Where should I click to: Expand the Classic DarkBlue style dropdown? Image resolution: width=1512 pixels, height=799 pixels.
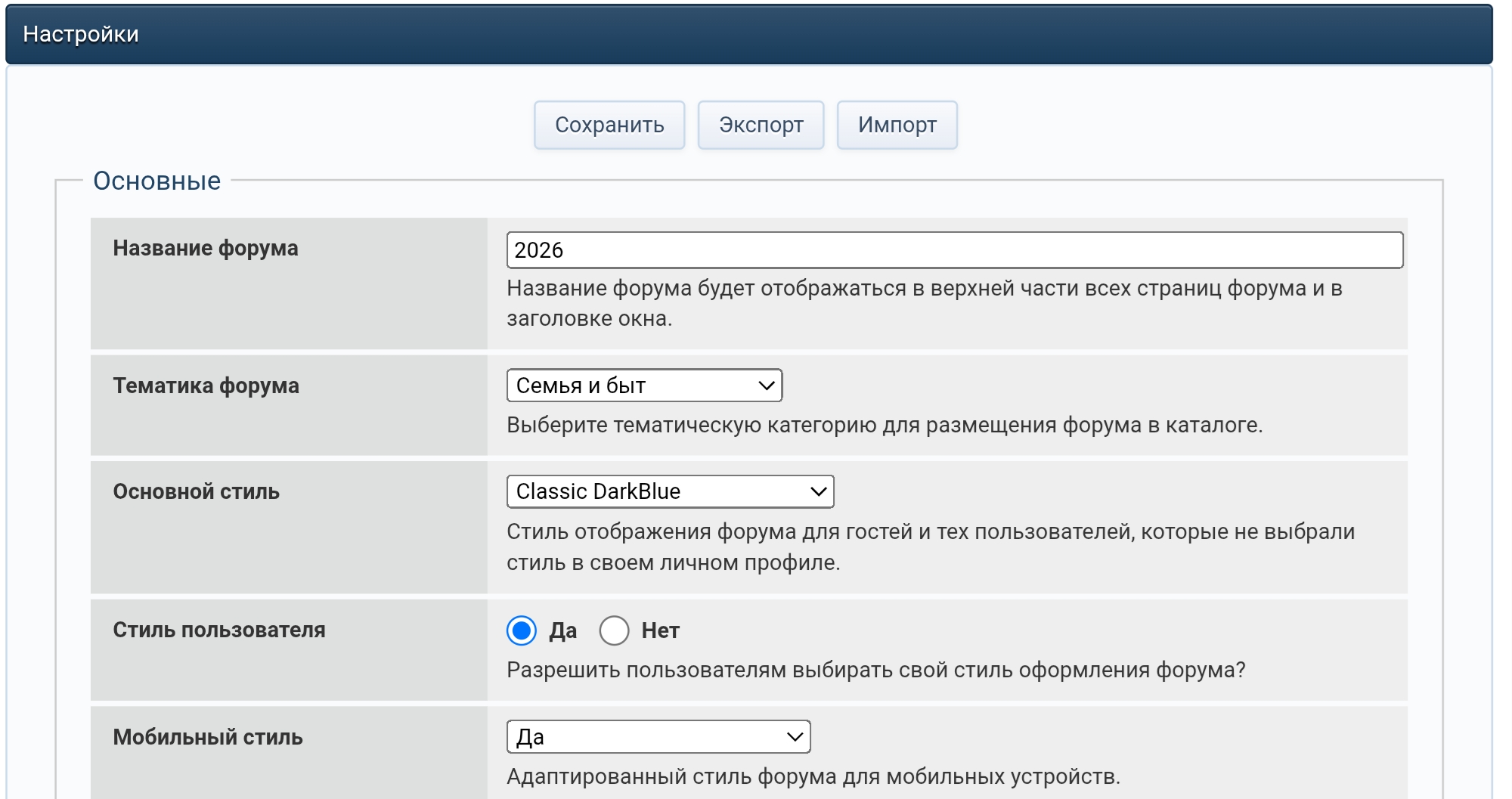click(x=670, y=491)
